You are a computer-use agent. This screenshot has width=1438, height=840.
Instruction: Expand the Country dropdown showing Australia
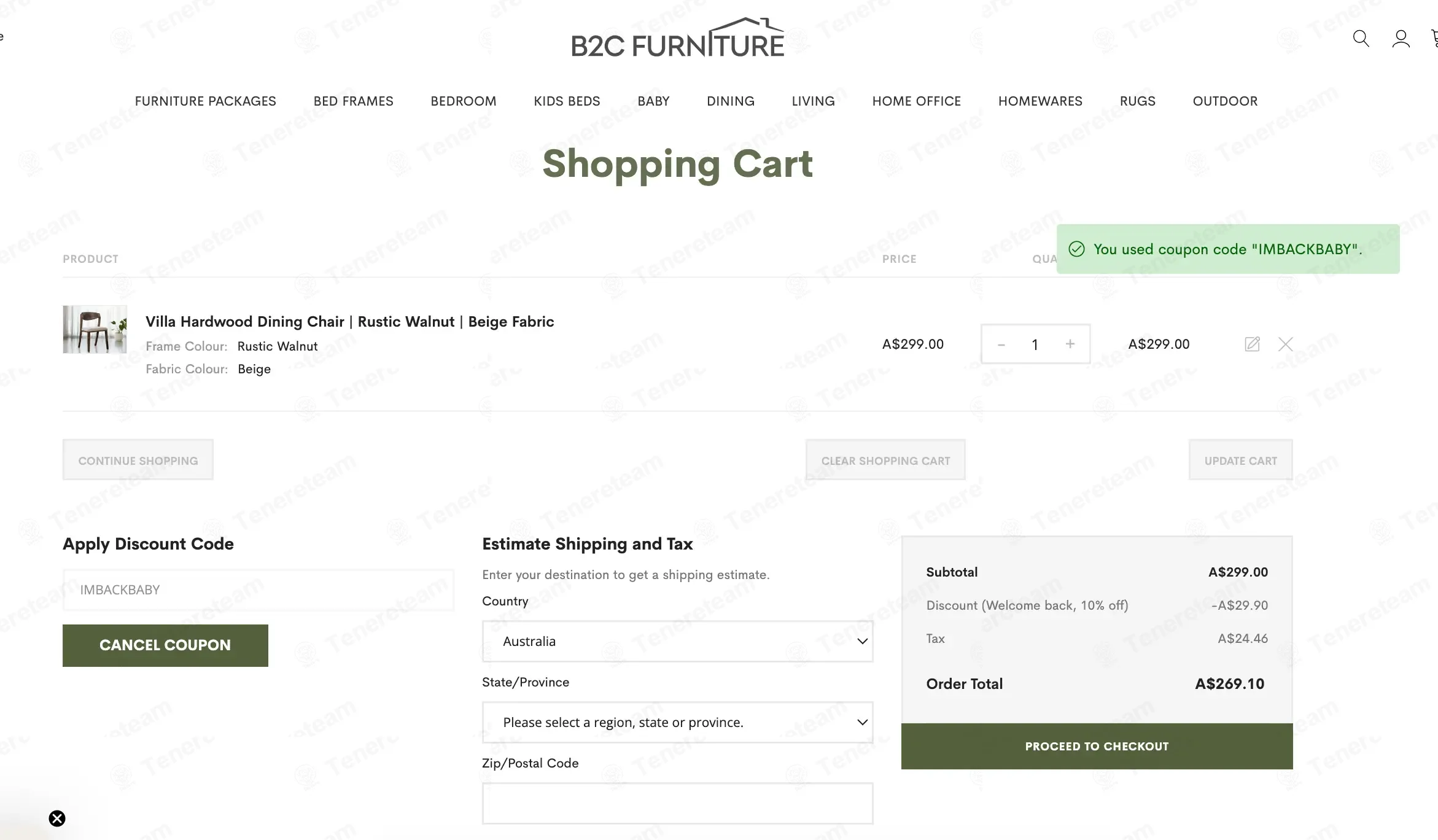pos(678,641)
